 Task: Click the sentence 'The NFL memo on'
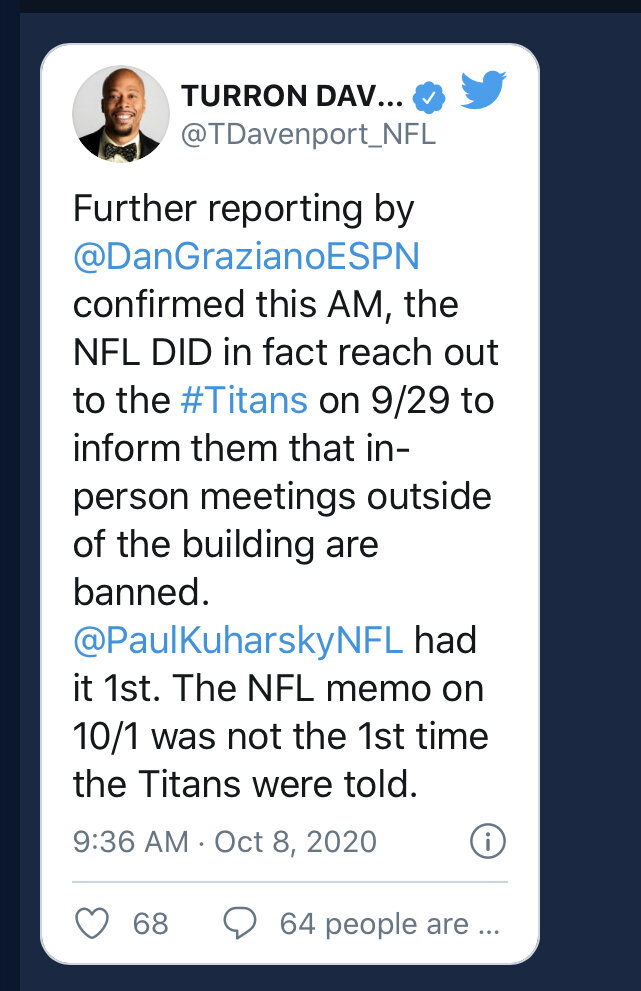(x=327, y=688)
